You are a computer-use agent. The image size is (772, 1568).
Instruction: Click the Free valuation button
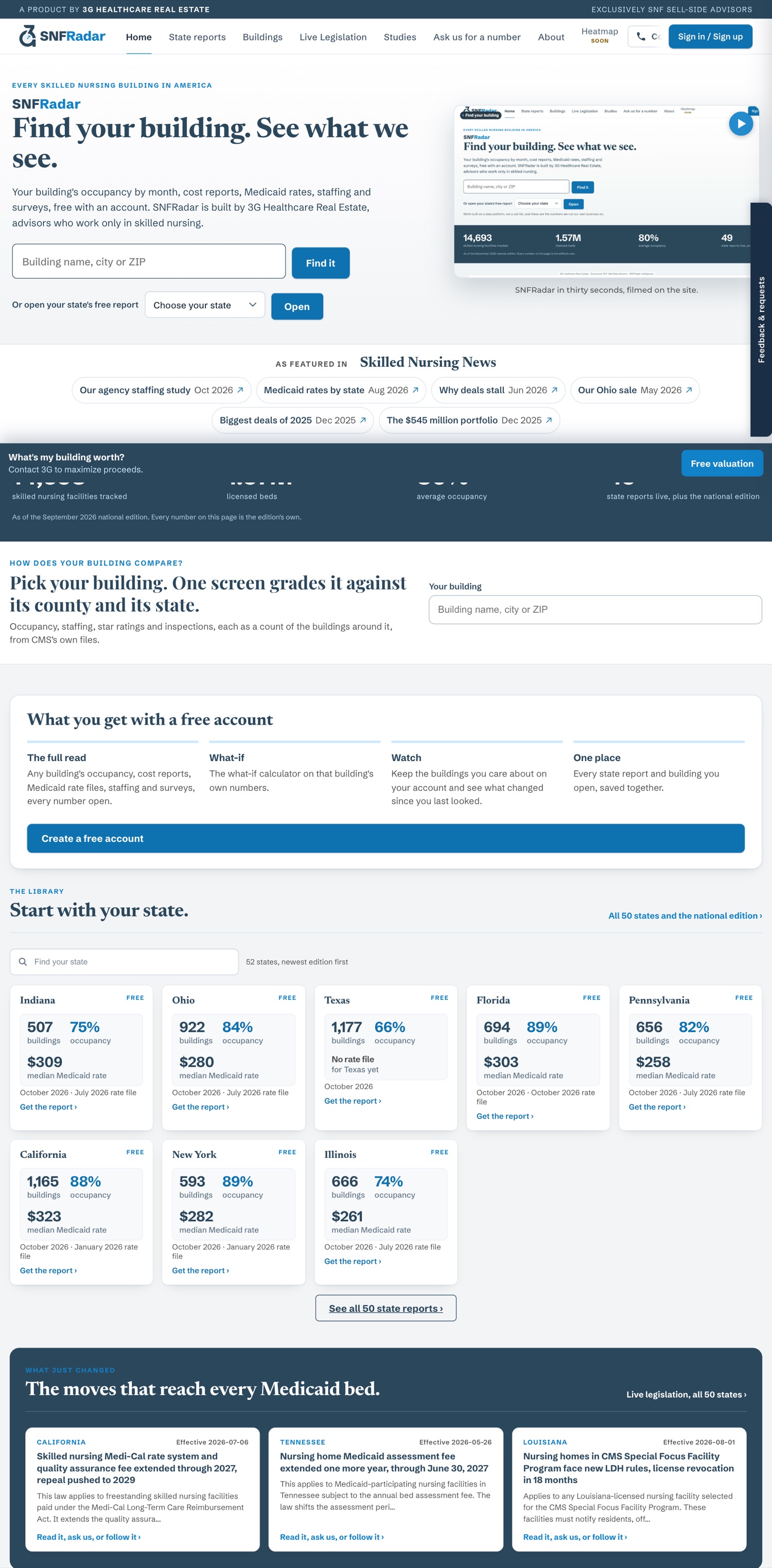722,463
